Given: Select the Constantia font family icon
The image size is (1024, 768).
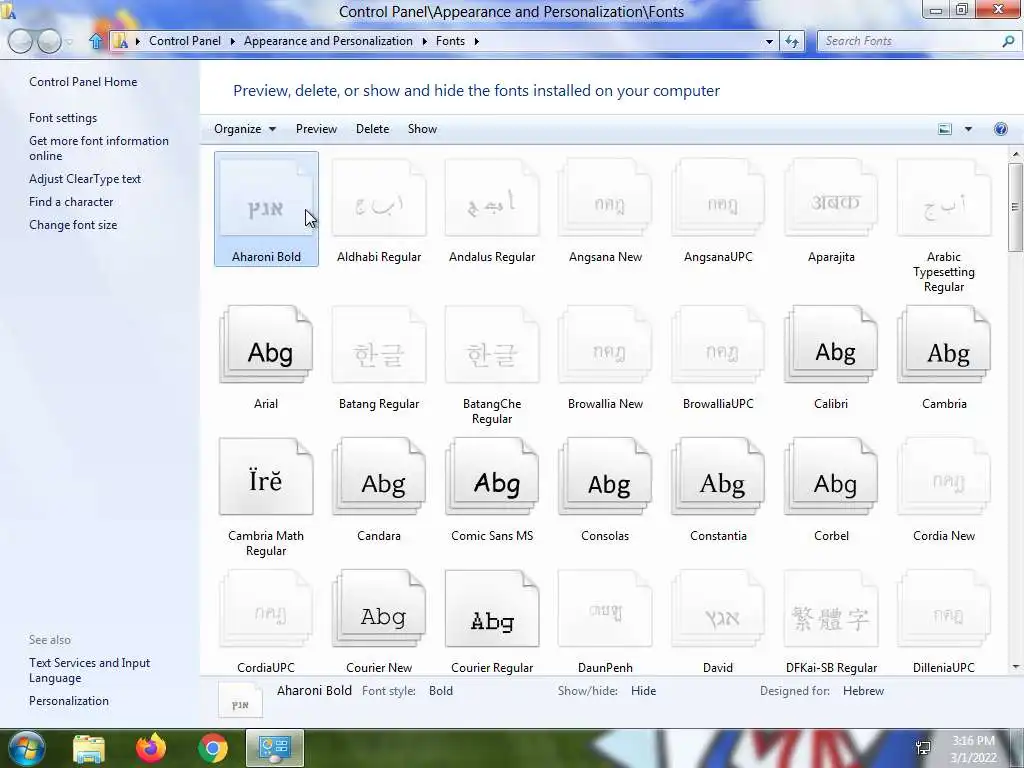Looking at the screenshot, I should [x=718, y=477].
